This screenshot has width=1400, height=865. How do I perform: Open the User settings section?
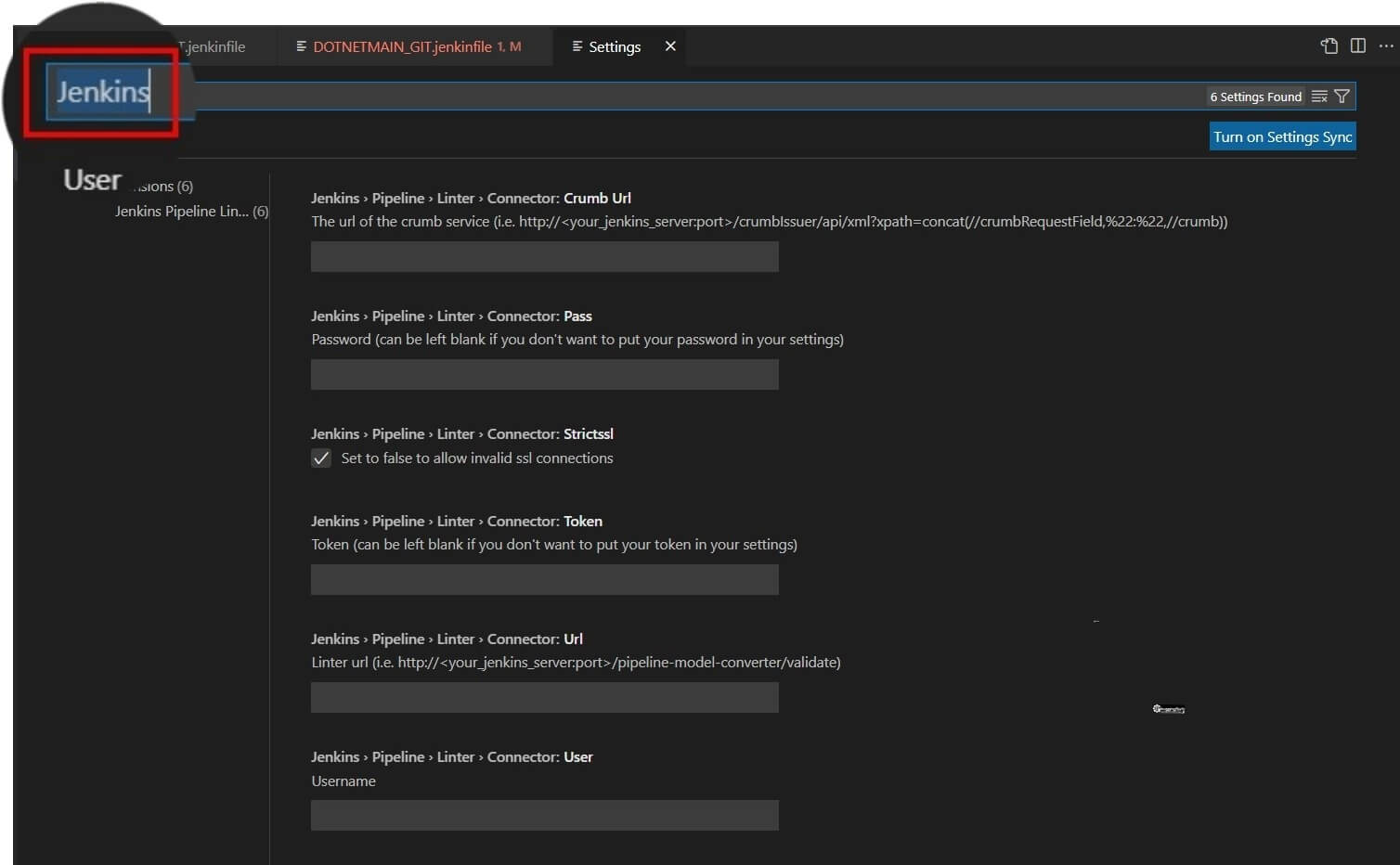(x=91, y=179)
